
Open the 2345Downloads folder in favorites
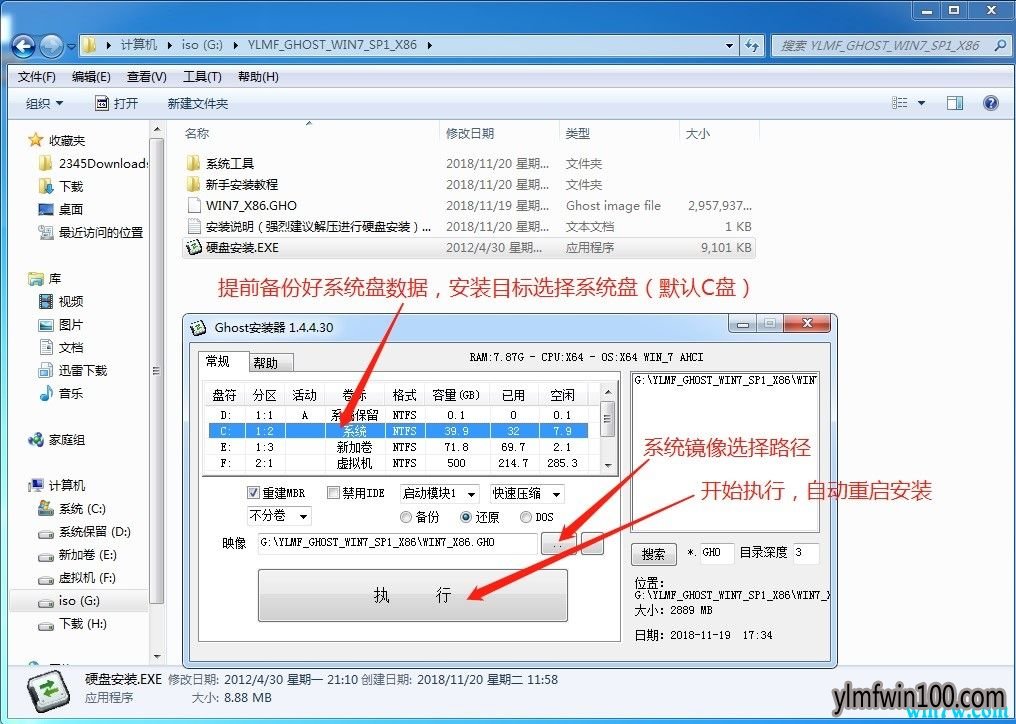click(93, 163)
